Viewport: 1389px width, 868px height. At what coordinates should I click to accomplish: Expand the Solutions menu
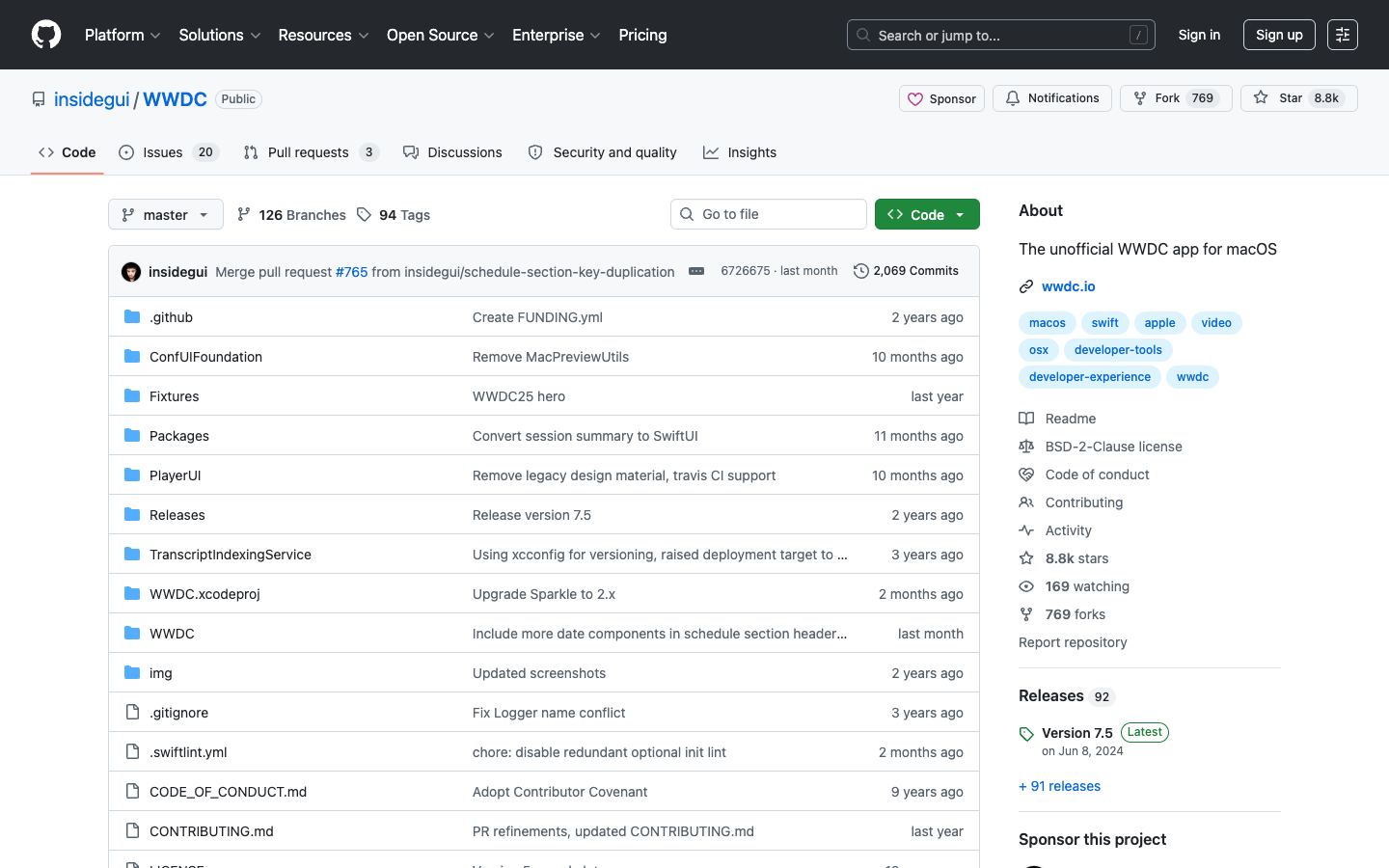(x=220, y=35)
